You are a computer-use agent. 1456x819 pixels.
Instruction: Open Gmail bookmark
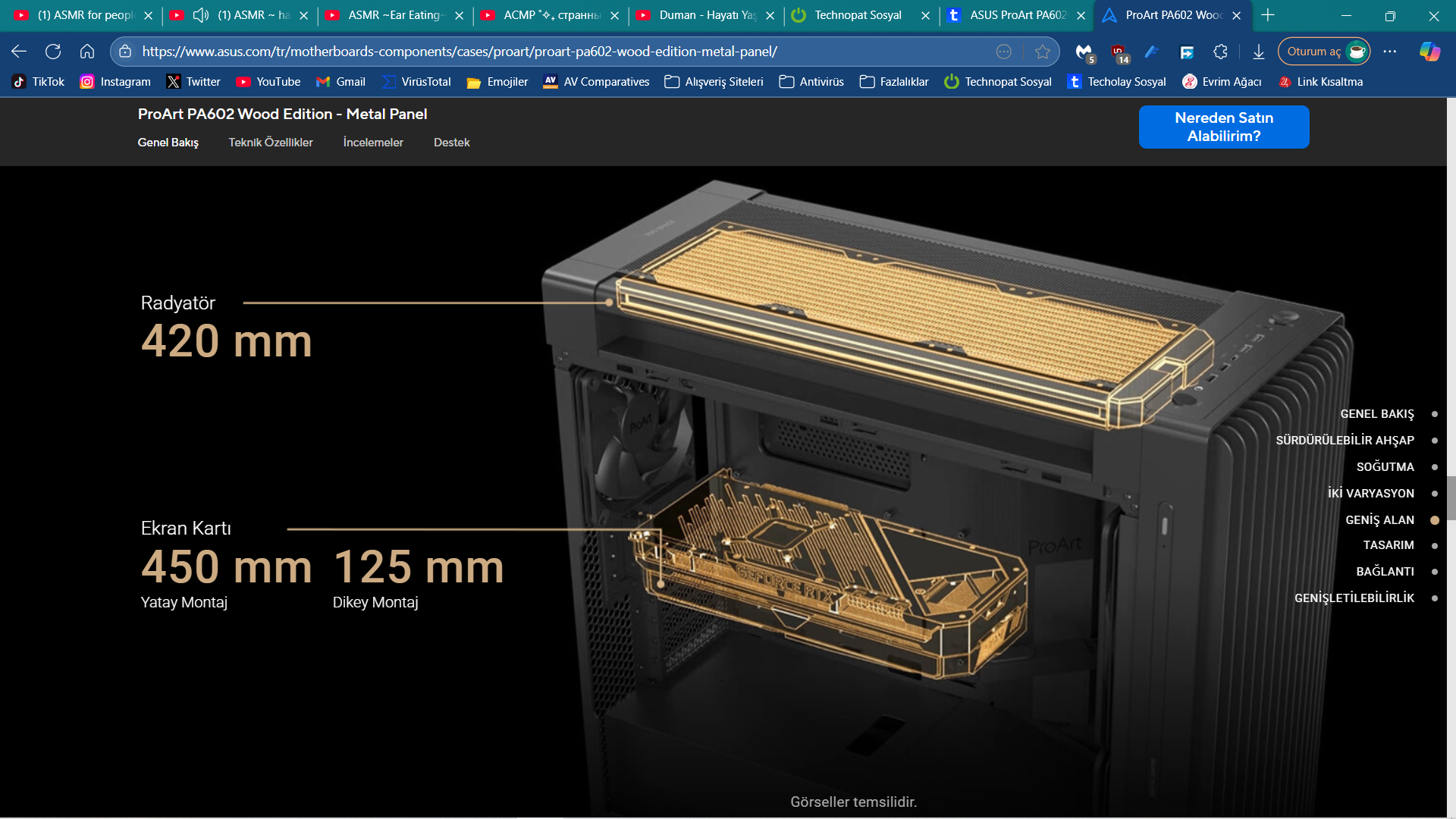click(x=340, y=82)
